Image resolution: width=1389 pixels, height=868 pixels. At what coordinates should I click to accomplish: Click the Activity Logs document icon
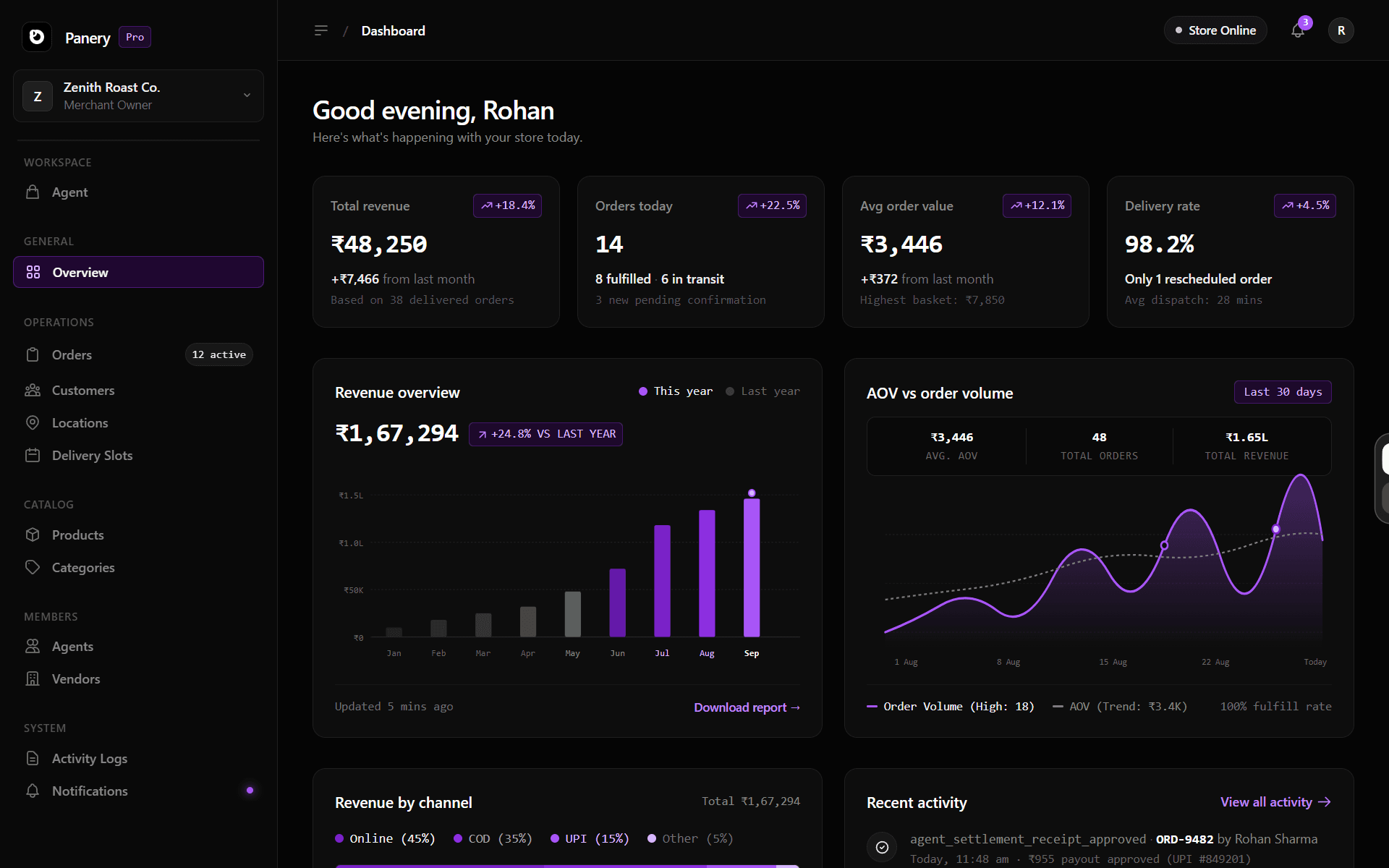pyautogui.click(x=33, y=758)
